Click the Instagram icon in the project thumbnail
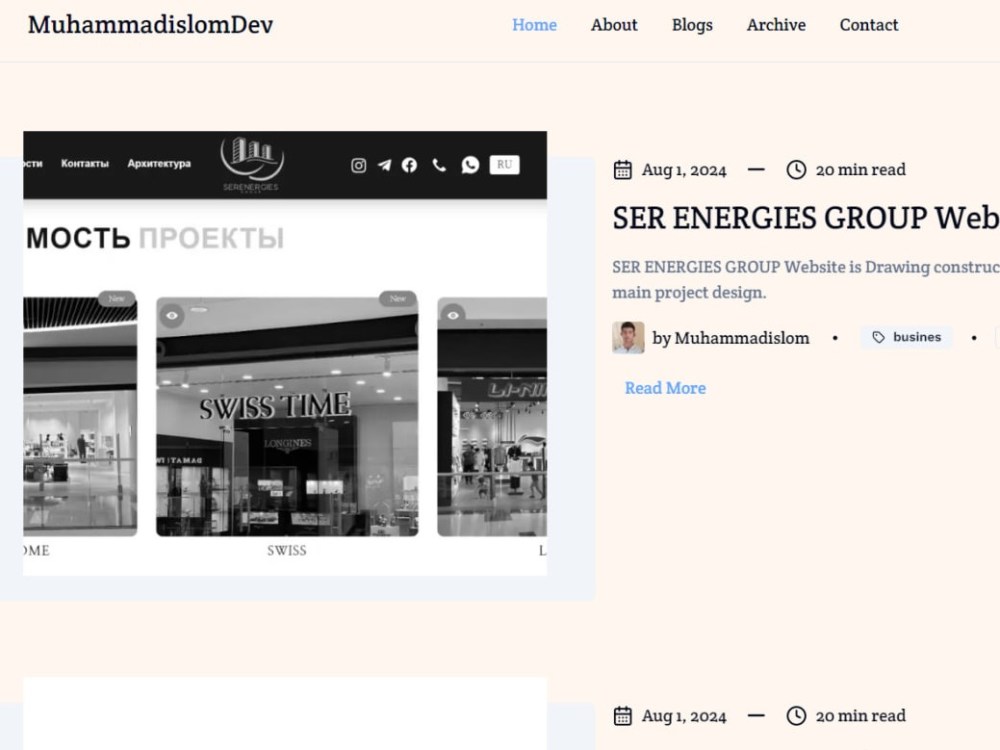This screenshot has height=750, width=1000. (358, 165)
